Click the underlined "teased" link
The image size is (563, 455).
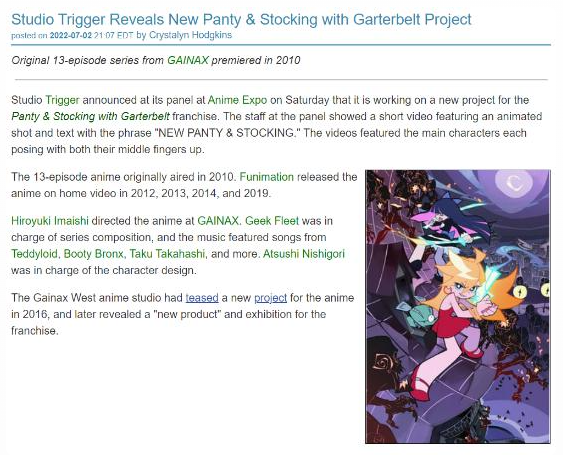point(202,298)
